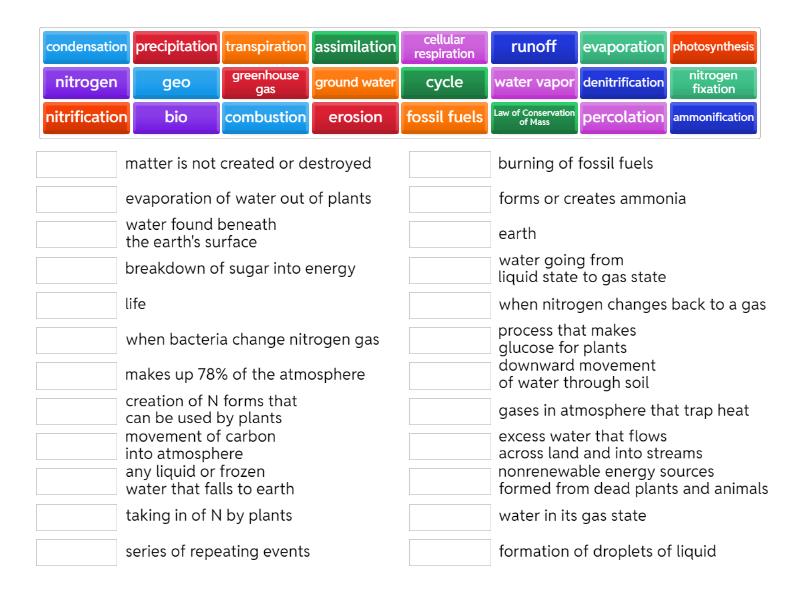The height and width of the screenshot is (600, 800).
Task: Click the photosynthesis word tile
Action: coord(712,47)
